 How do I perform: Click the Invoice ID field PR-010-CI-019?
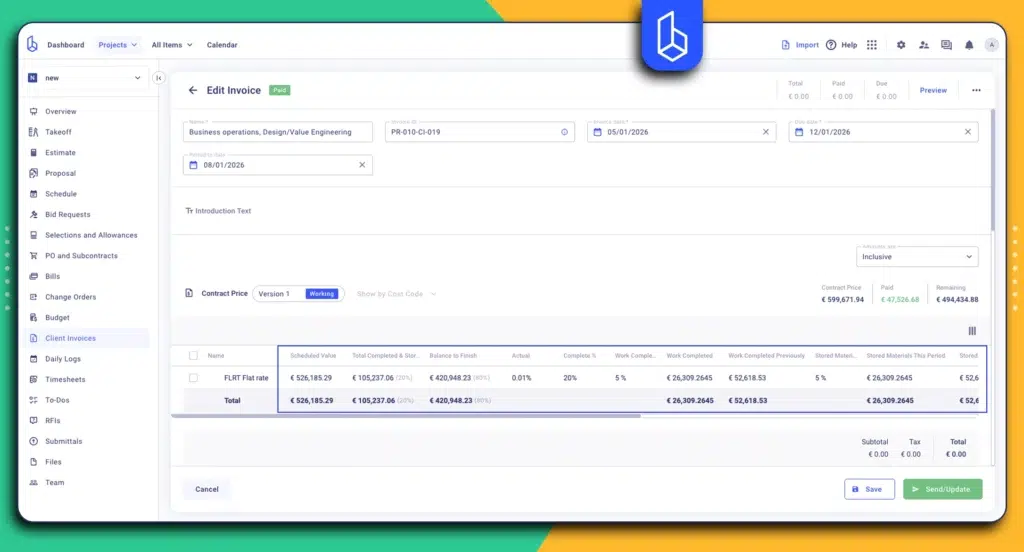click(x=479, y=132)
